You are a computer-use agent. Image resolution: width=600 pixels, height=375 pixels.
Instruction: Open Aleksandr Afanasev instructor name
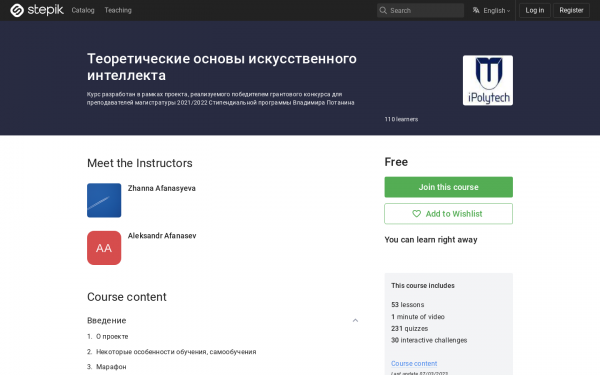click(162, 236)
